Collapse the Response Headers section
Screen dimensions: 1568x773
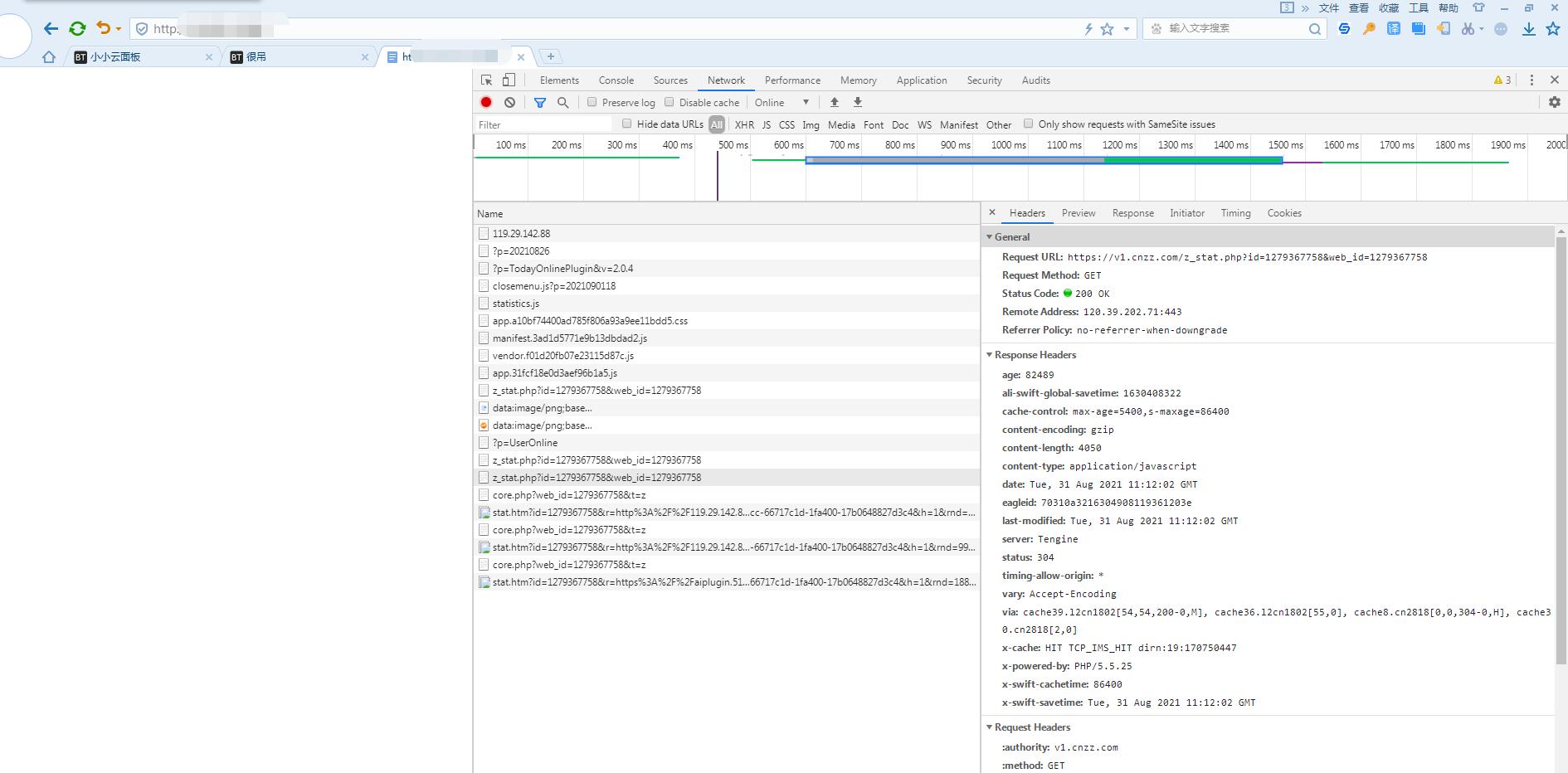coord(1035,355)
